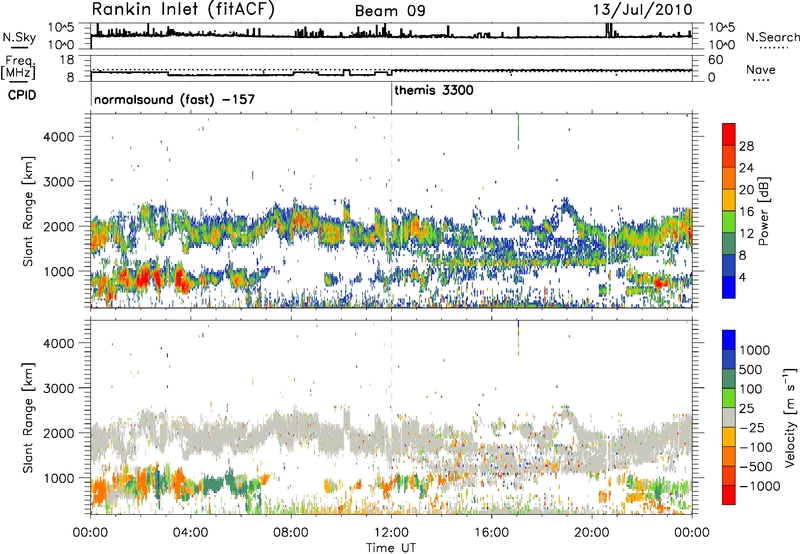800x554 pixels.
Task: Click the "Time UT" axis title
Action: [391, 547]
